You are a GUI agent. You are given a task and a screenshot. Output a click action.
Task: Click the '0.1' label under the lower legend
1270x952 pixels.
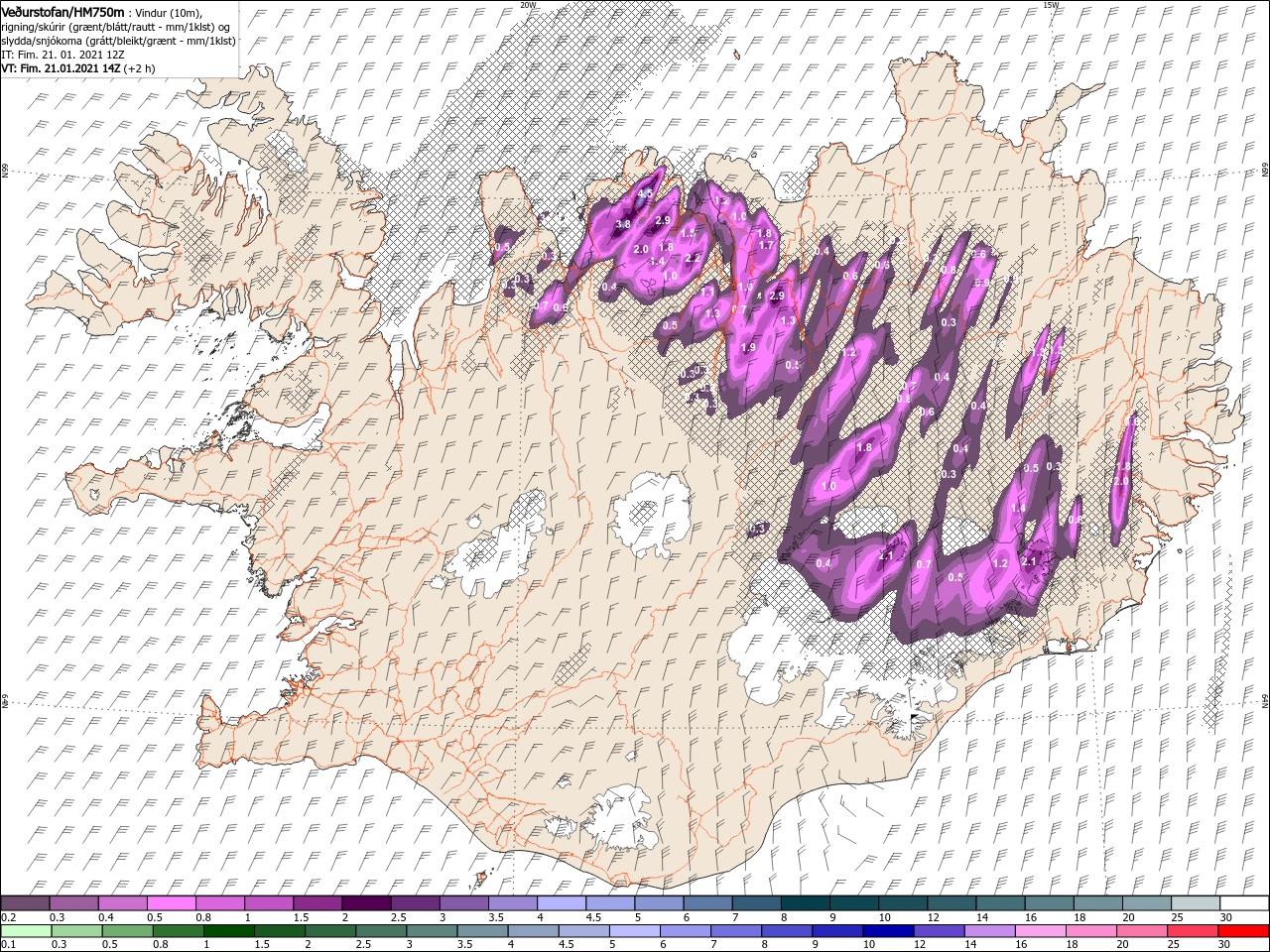pos(8,945)
